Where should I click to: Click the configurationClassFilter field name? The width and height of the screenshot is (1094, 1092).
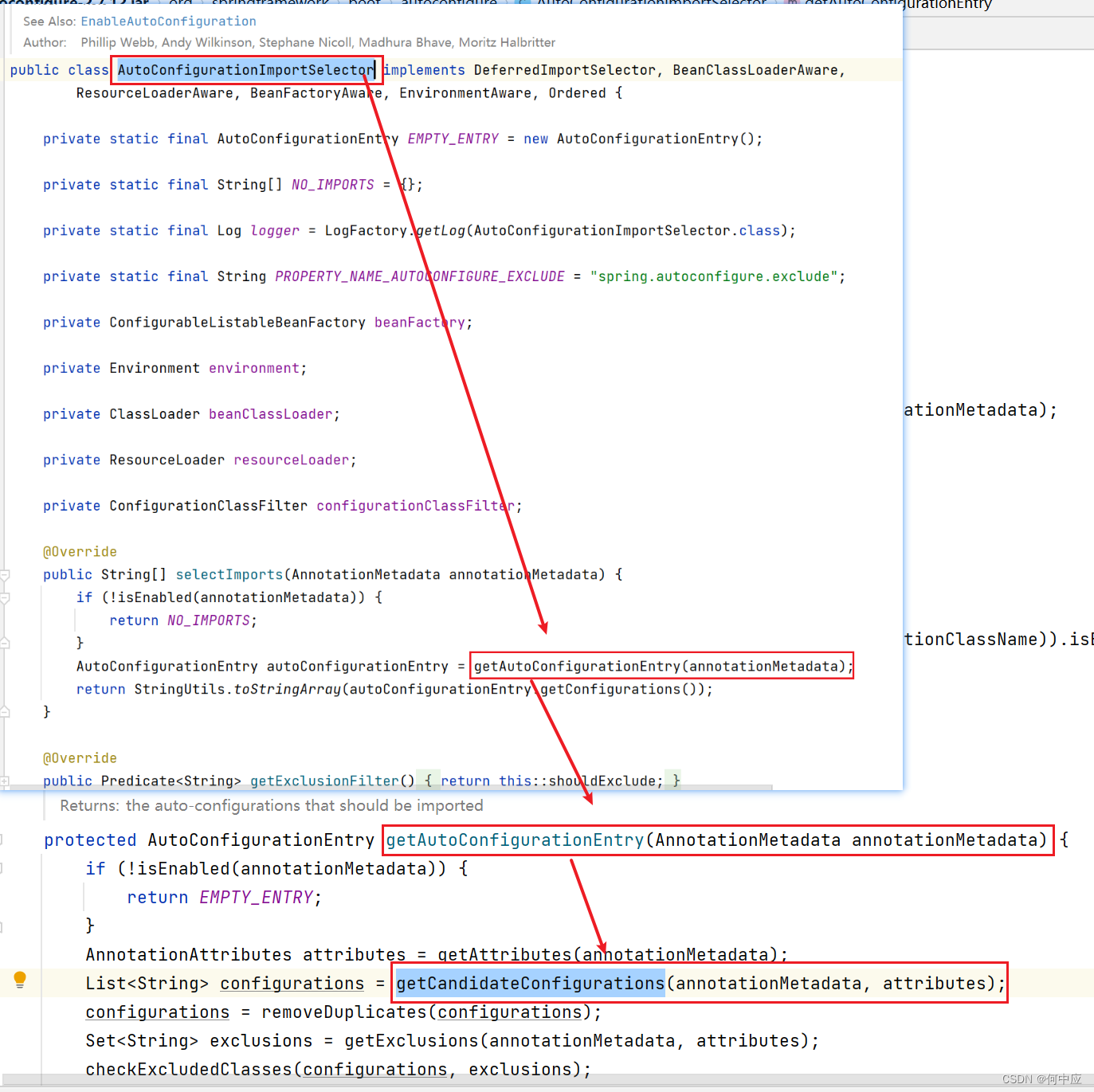416,506
